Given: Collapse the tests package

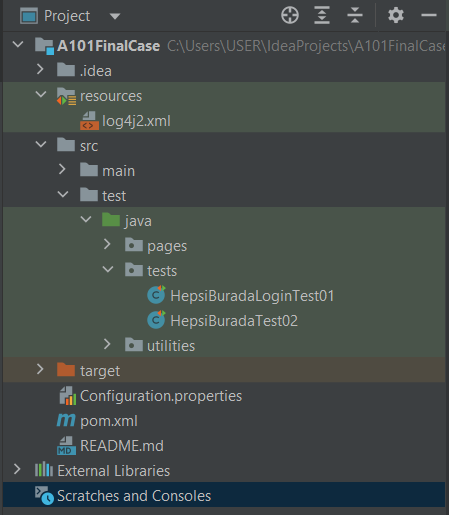Looking at the screenshot, I should 108,269.
